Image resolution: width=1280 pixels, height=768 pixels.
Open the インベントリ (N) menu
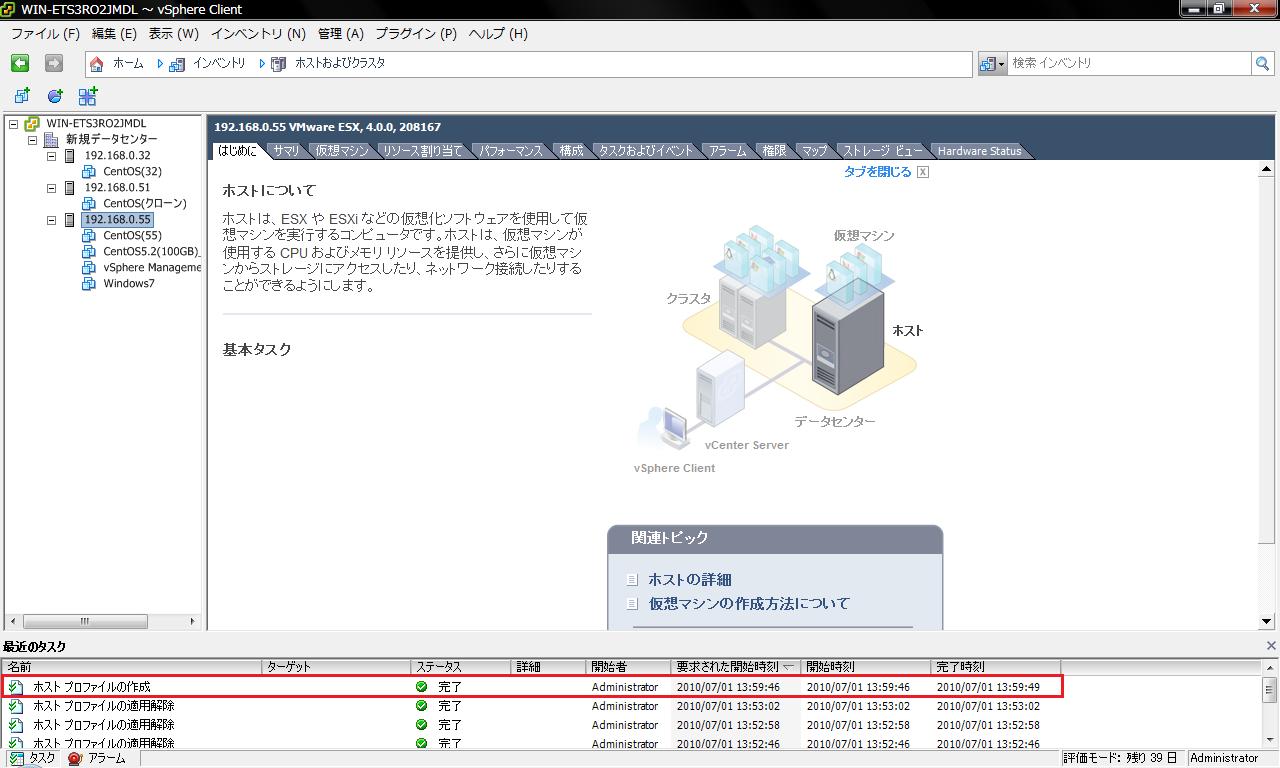point(258,33)
